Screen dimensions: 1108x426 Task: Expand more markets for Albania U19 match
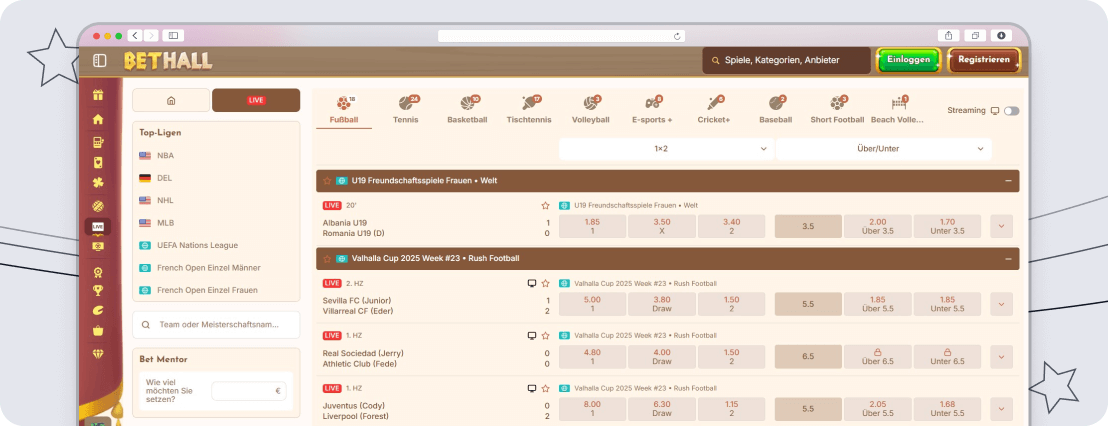coord(1001,226)
